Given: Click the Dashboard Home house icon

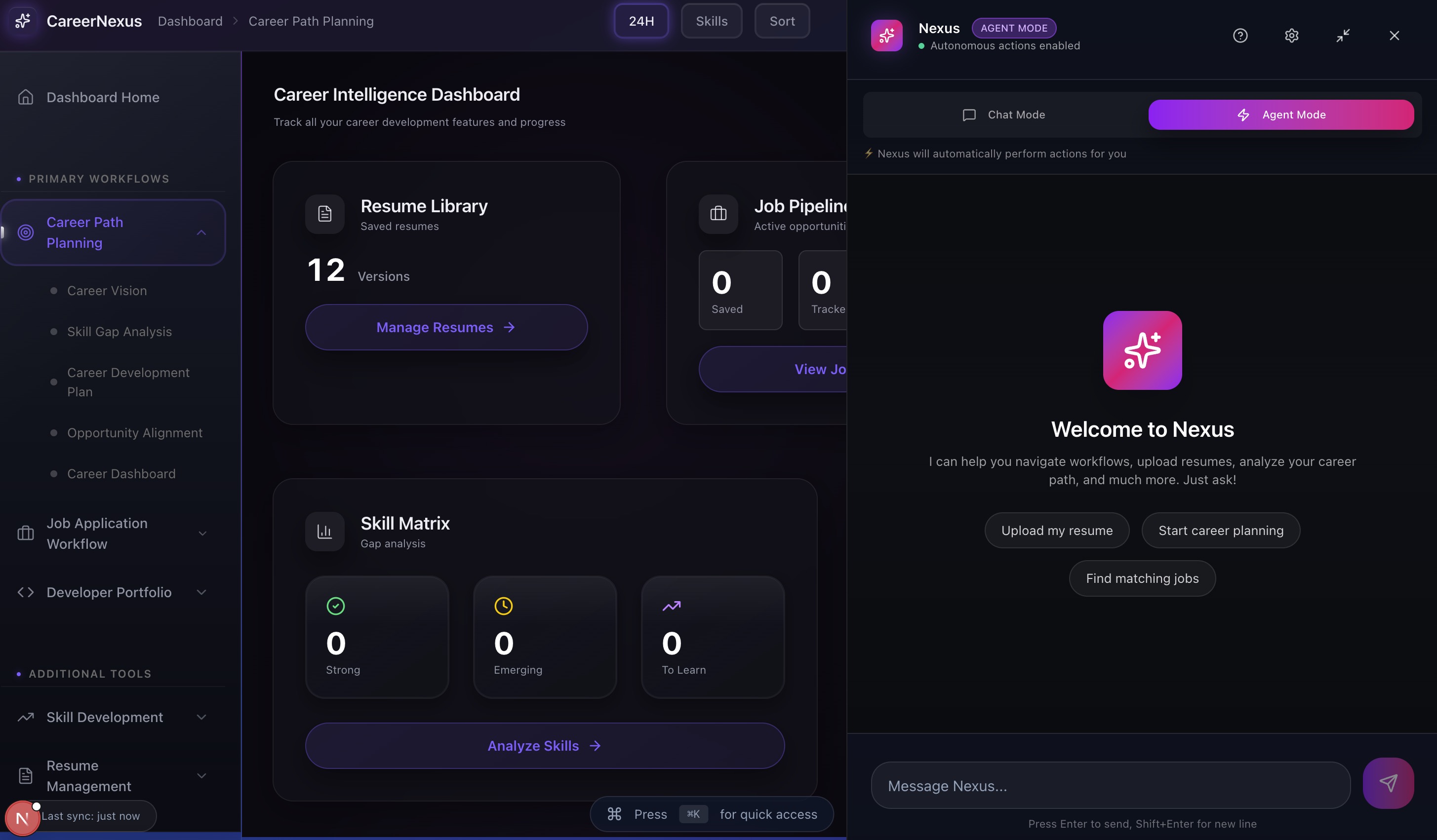Looking at the screenshot, I should (26, 97).
